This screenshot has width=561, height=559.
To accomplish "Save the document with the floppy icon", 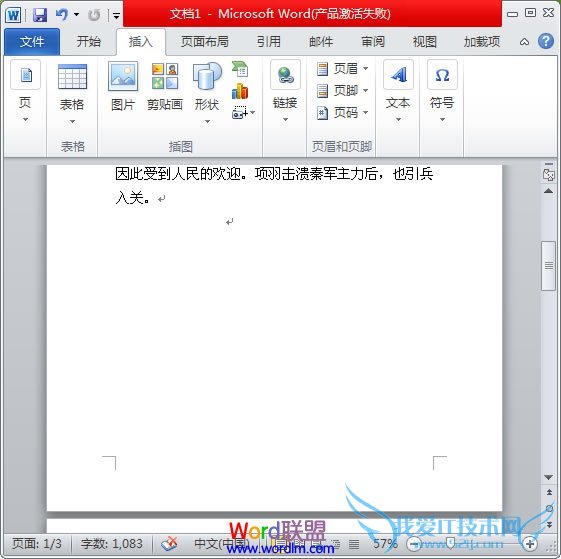I will (x=40, y=15).
